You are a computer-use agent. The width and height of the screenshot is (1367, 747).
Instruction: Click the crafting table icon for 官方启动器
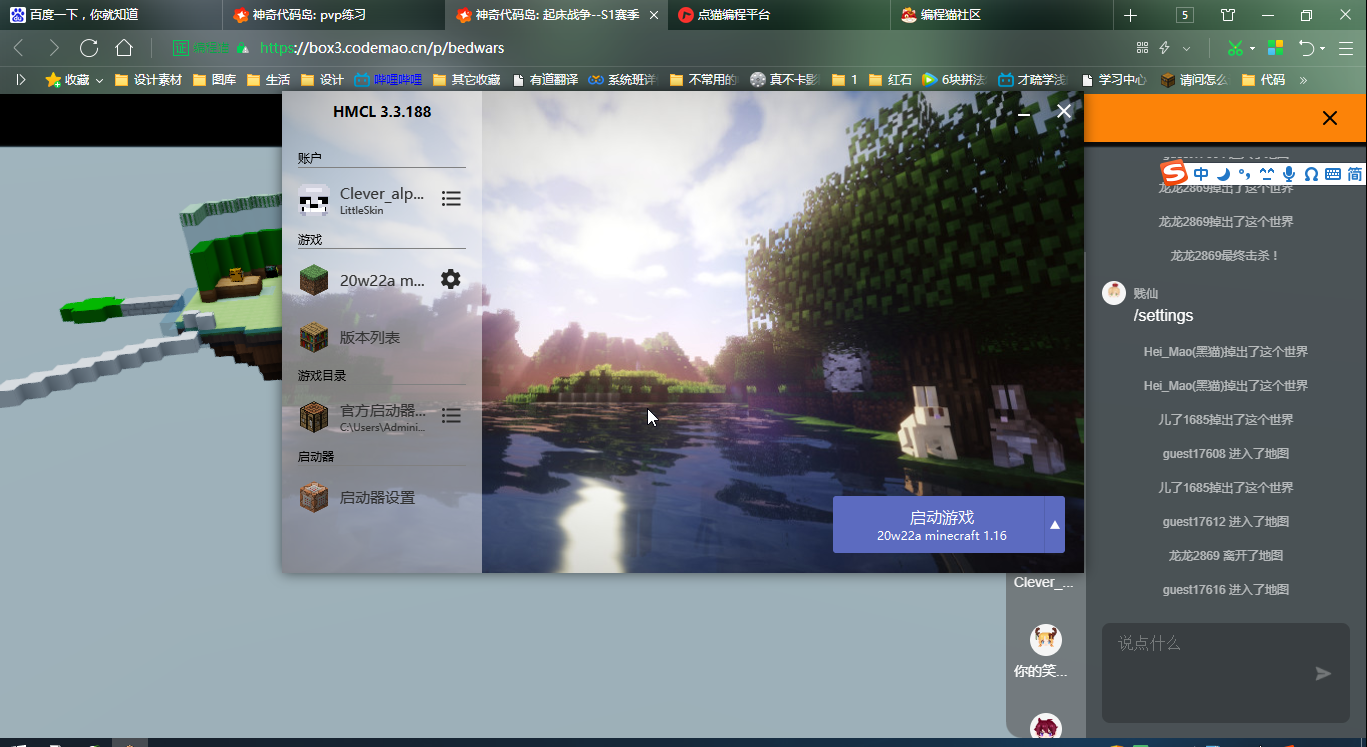[x=314, y=416]
